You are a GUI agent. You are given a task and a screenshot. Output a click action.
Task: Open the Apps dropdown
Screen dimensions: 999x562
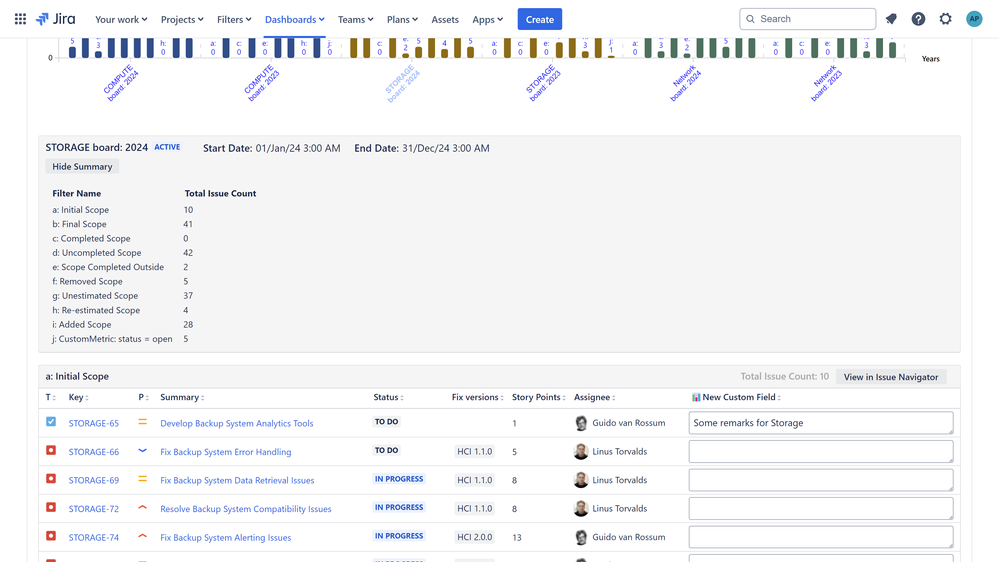(x=487, y=20)
